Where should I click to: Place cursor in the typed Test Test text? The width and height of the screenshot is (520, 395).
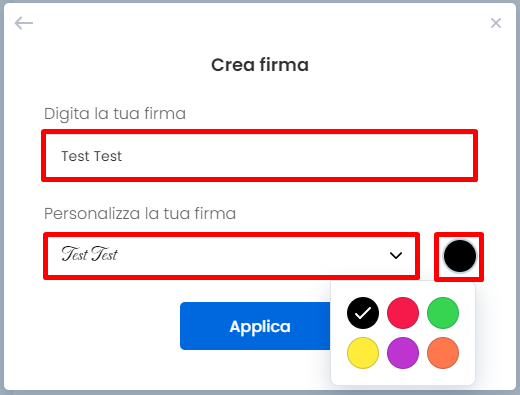click(x=92, y=156)
